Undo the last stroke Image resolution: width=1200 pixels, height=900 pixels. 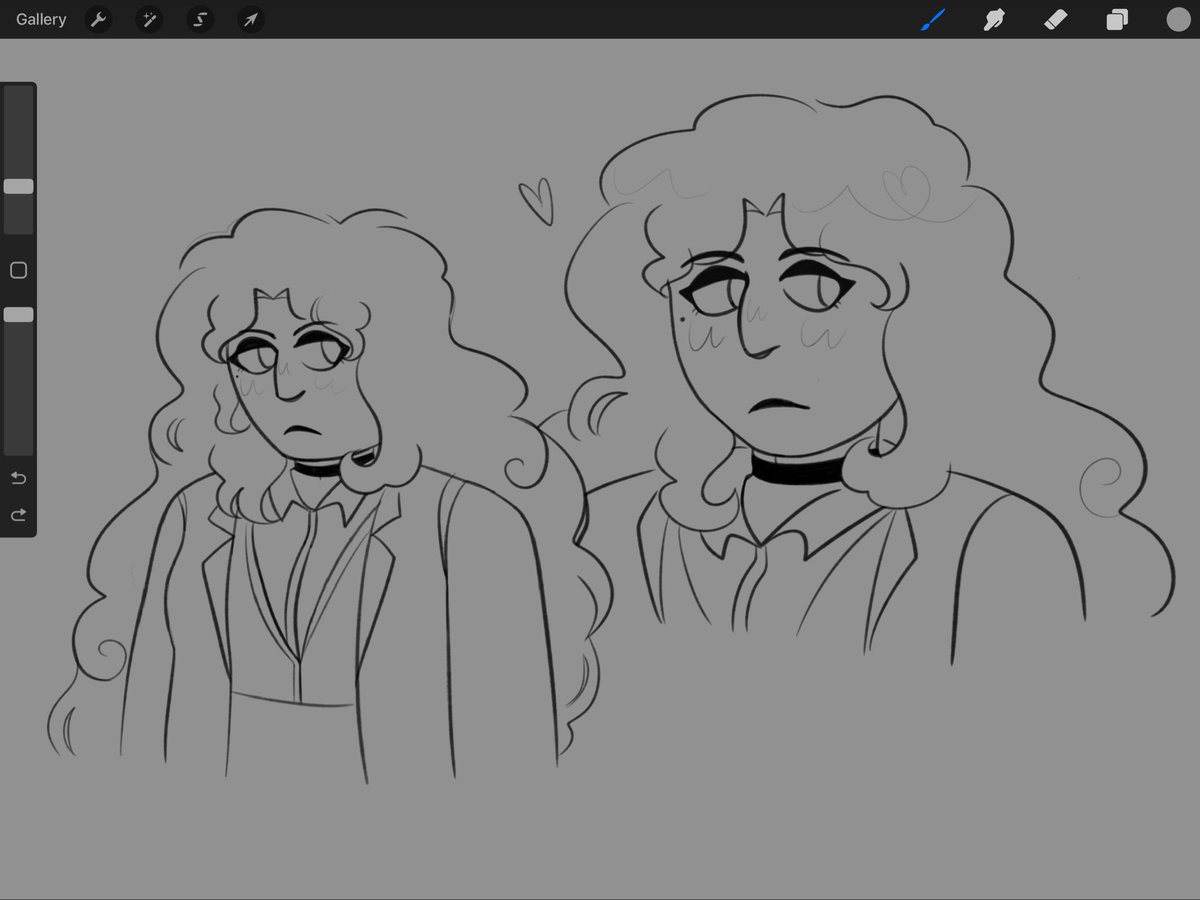[18, 478]
